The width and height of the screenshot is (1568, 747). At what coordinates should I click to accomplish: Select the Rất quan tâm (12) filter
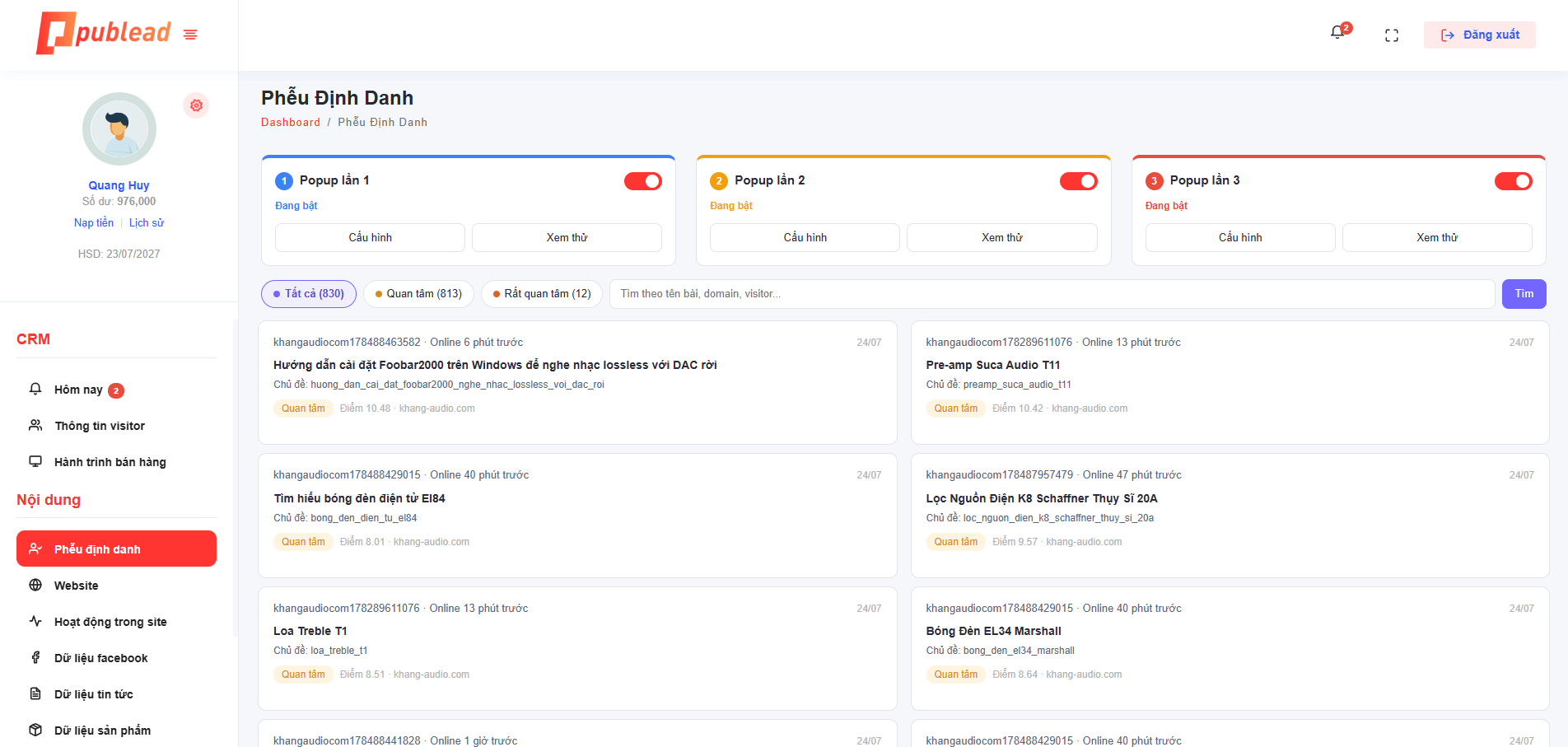(542, 294)
